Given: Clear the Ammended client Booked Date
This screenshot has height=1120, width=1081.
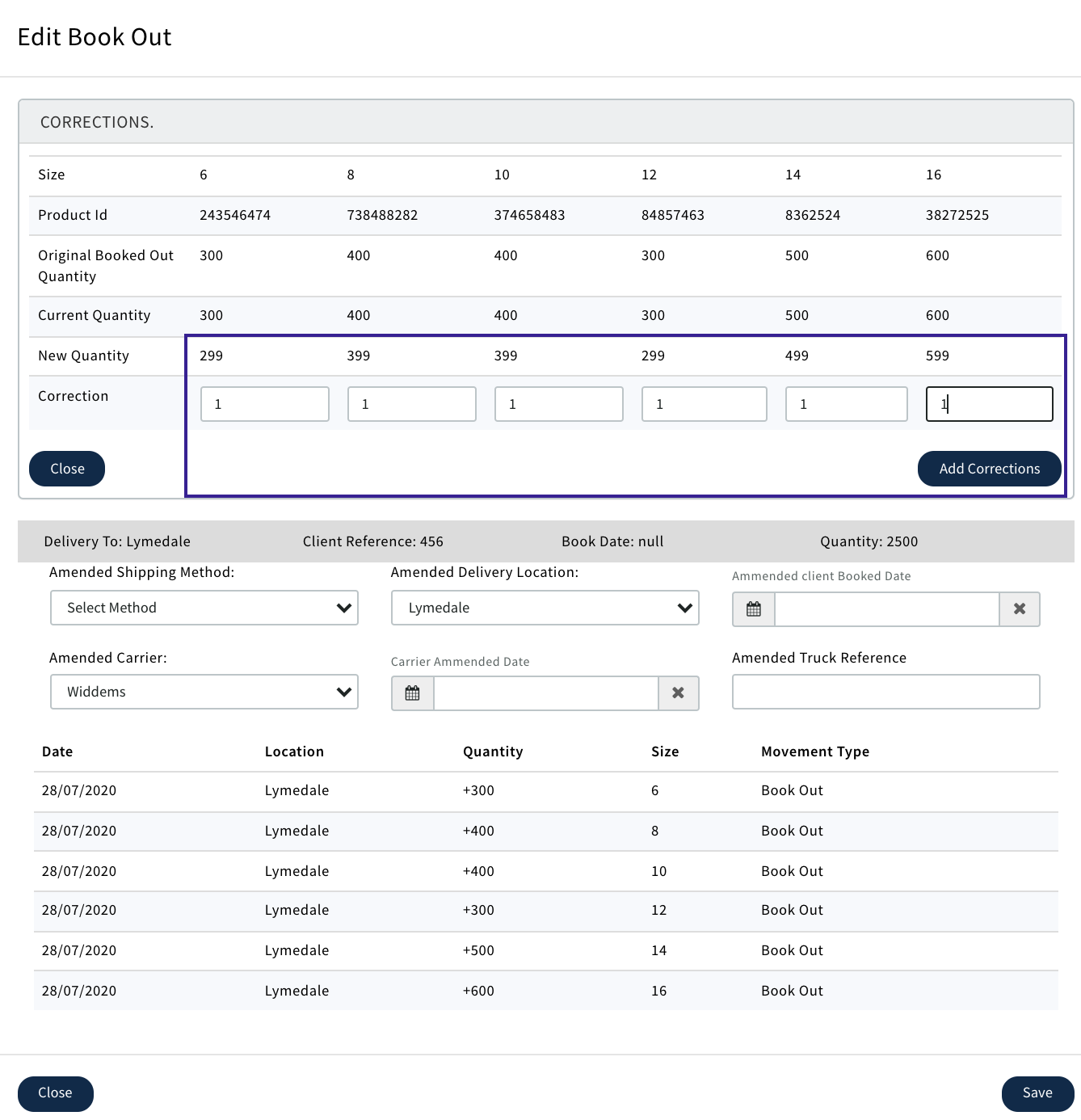Looking at the screenshot, I should 1020,609.
